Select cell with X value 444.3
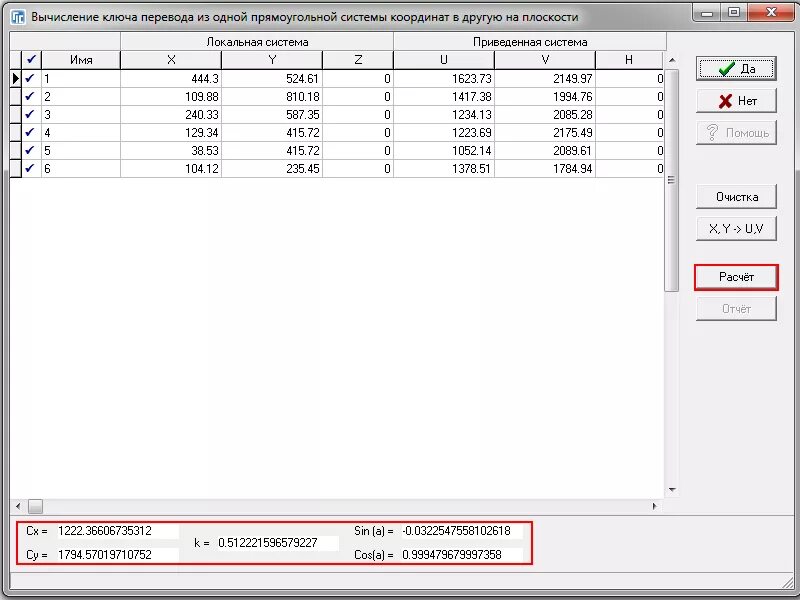The width and height of the screenshot is (800, 600). pos(171,79)
